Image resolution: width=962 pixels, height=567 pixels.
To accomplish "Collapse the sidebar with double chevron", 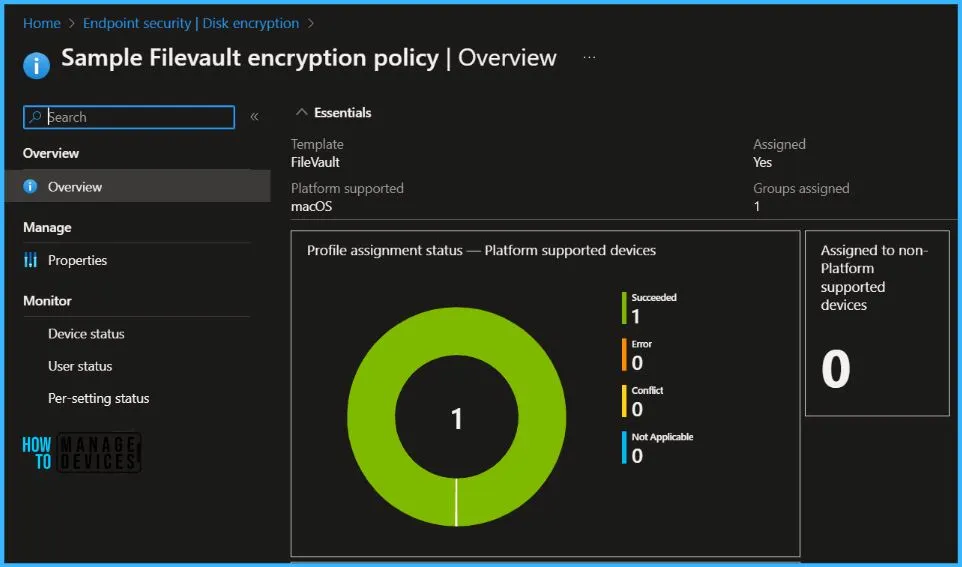I will pos(254,117).
